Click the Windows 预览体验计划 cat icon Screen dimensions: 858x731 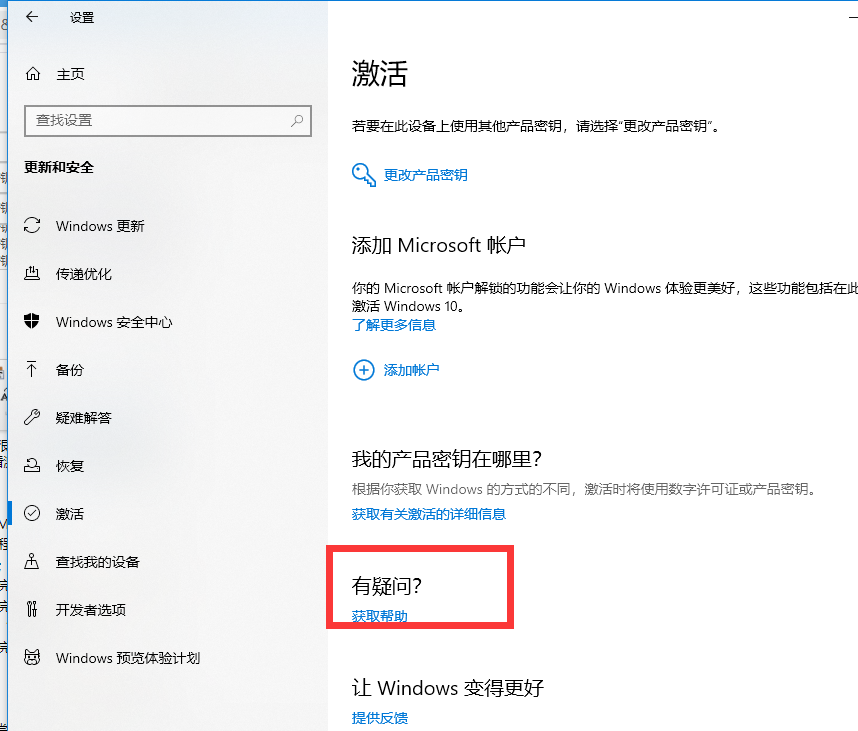[32, 657]
